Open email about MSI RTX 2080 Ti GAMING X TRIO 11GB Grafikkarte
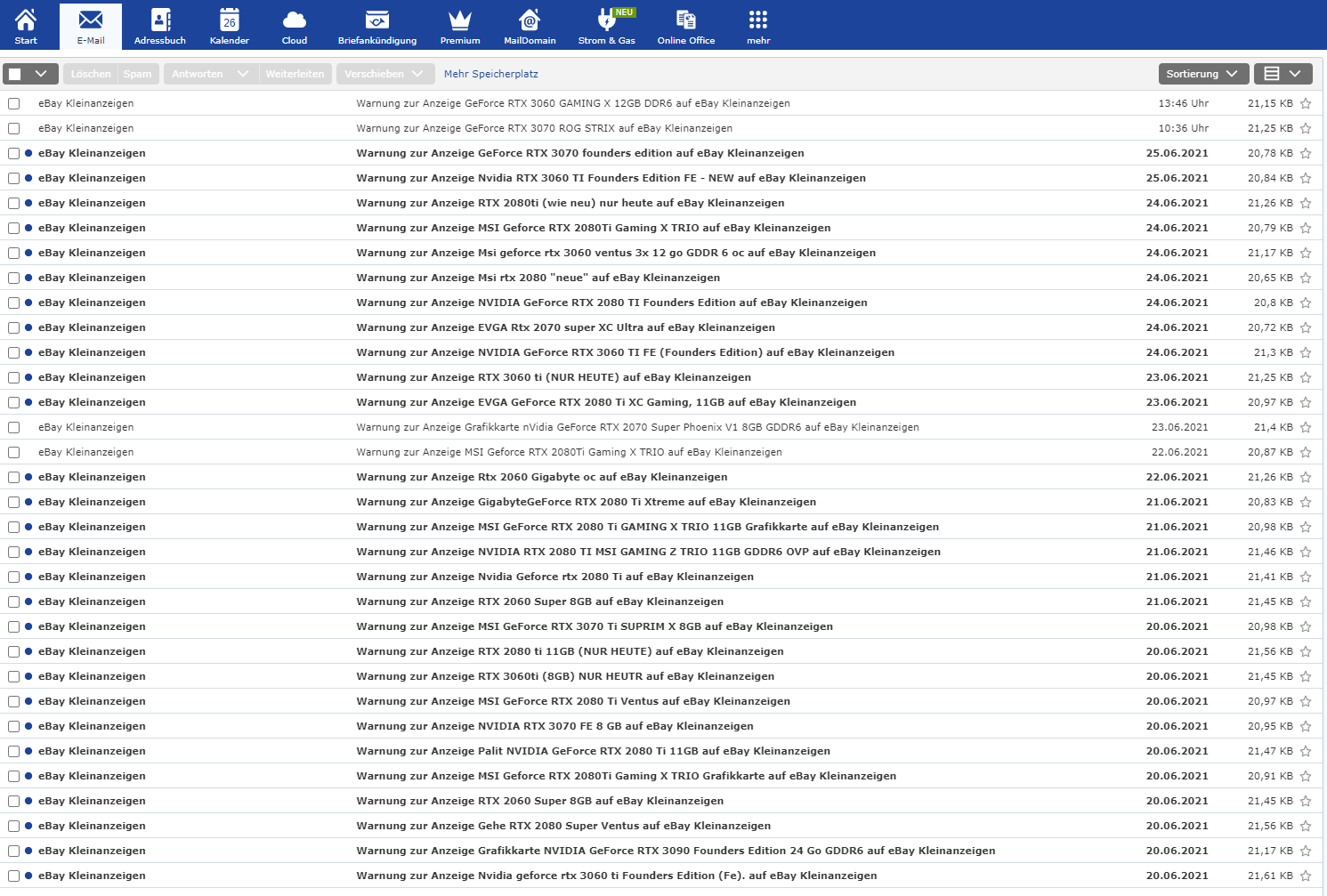The image size is (1327, 896). point(648,527)
